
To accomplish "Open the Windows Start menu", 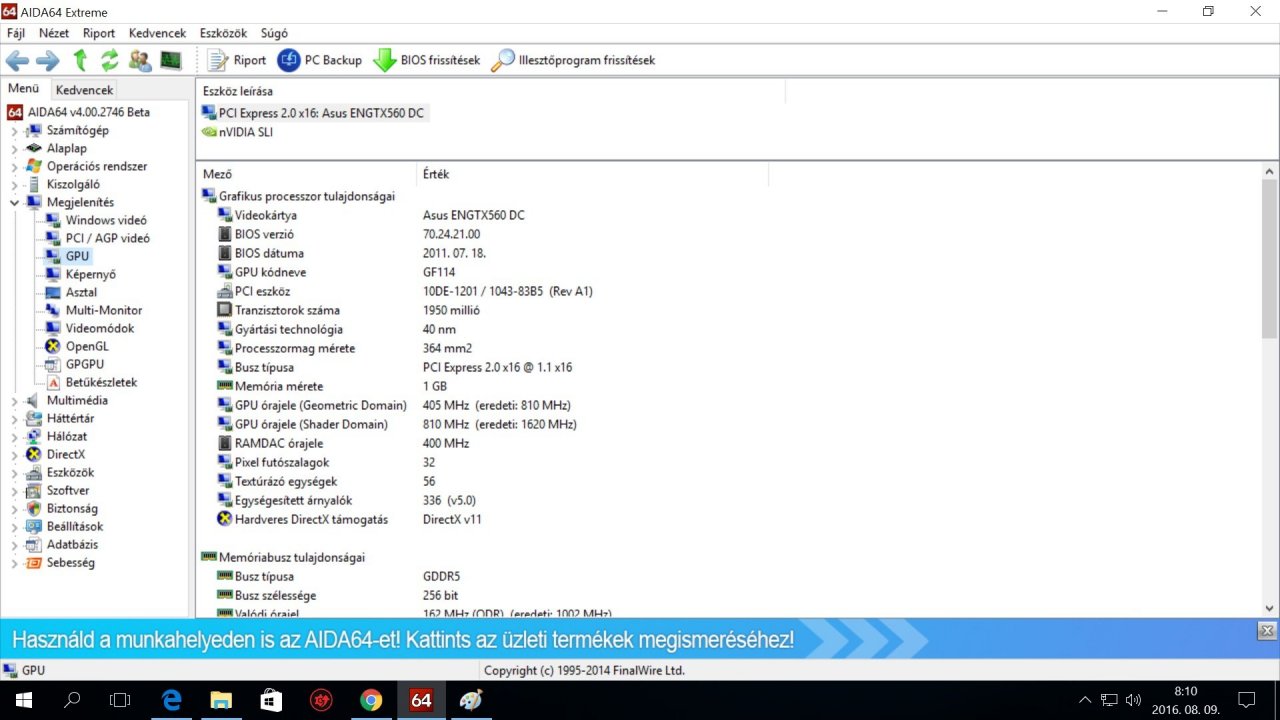I will point(24,700).
